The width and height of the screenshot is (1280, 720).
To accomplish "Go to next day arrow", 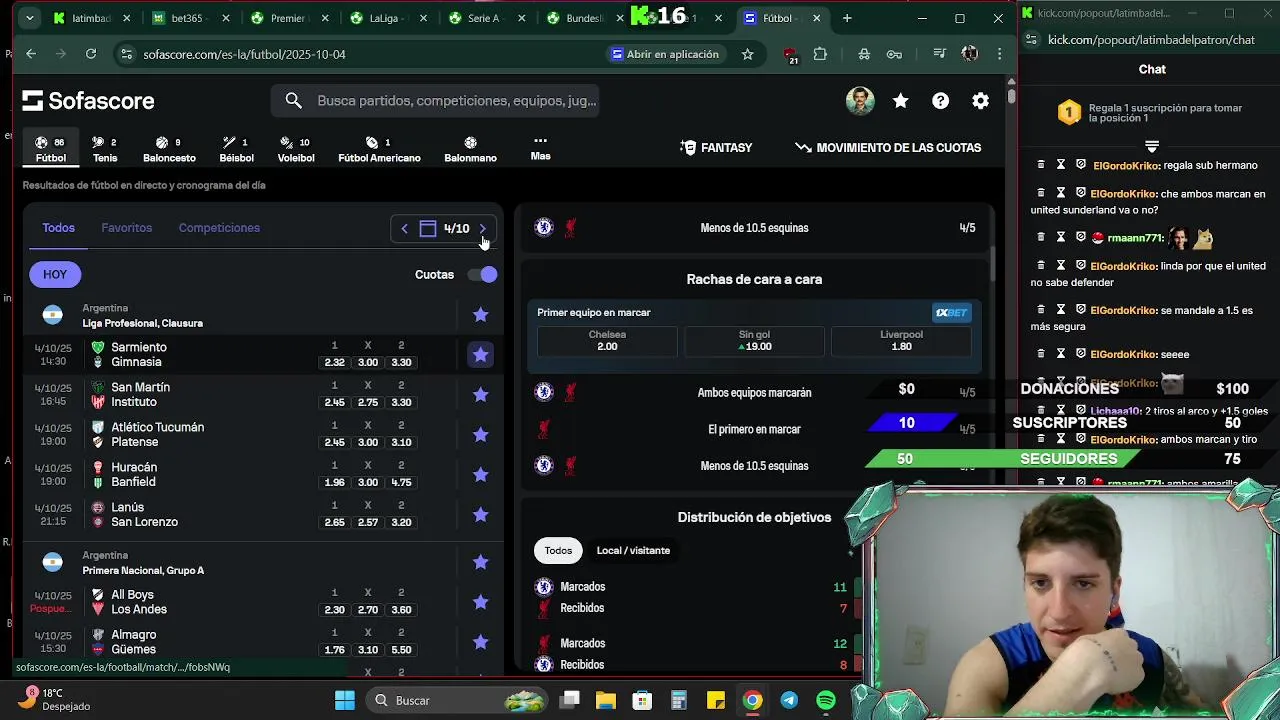I will coord(483,229).
